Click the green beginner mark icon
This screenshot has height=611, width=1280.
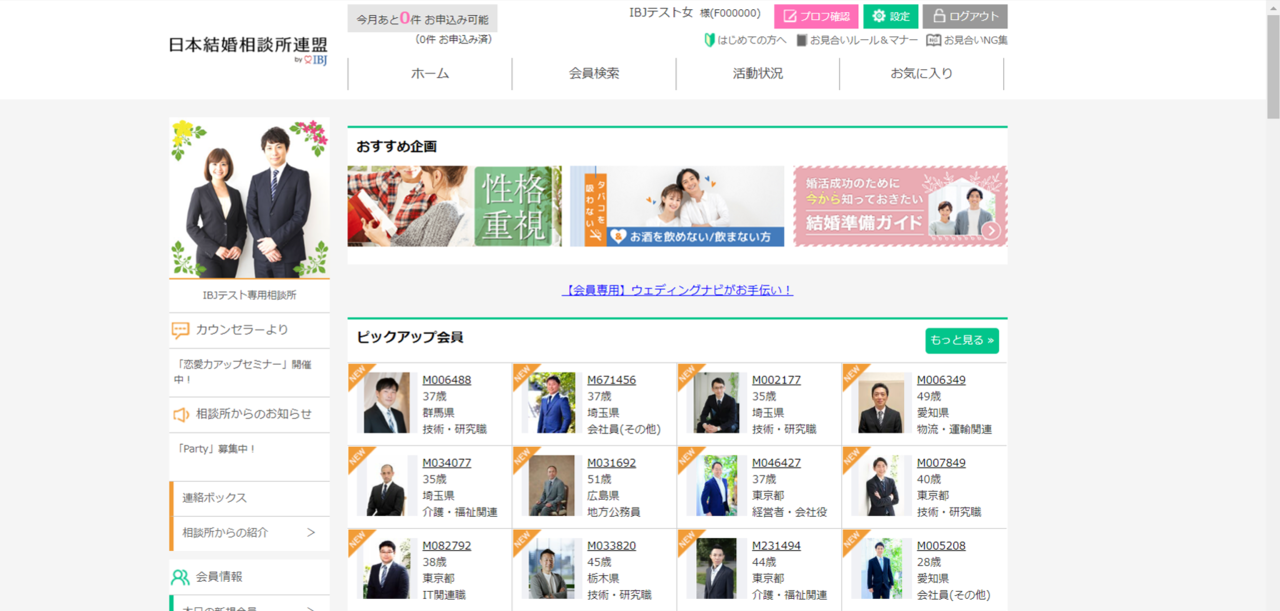(x=709, y=41)
